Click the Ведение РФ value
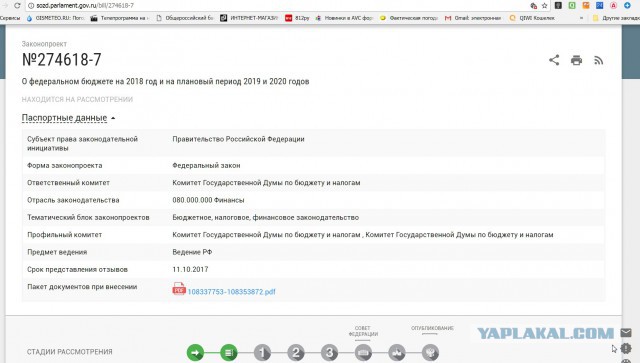 [x=192, y=252]
